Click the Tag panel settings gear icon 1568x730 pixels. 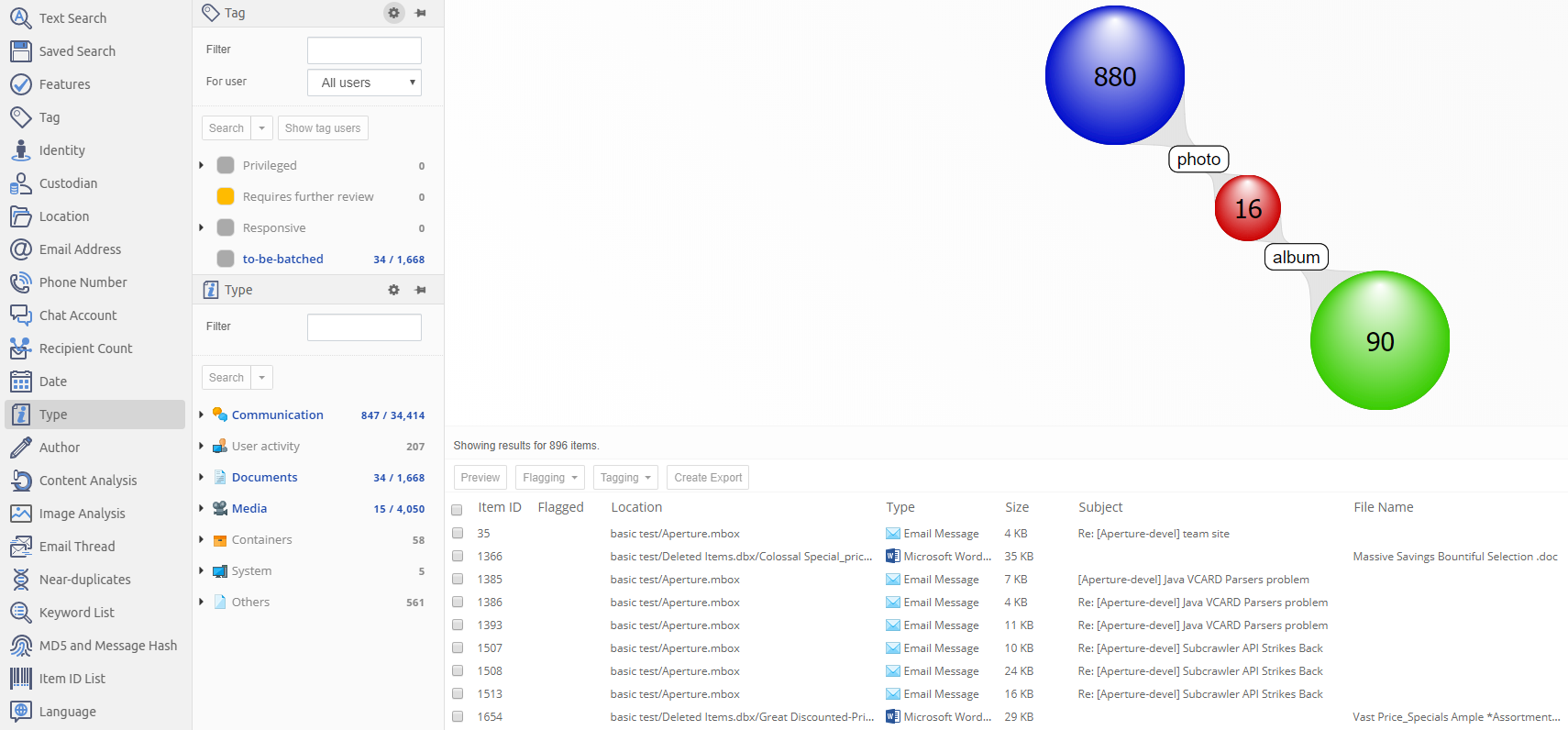[393, 13]
